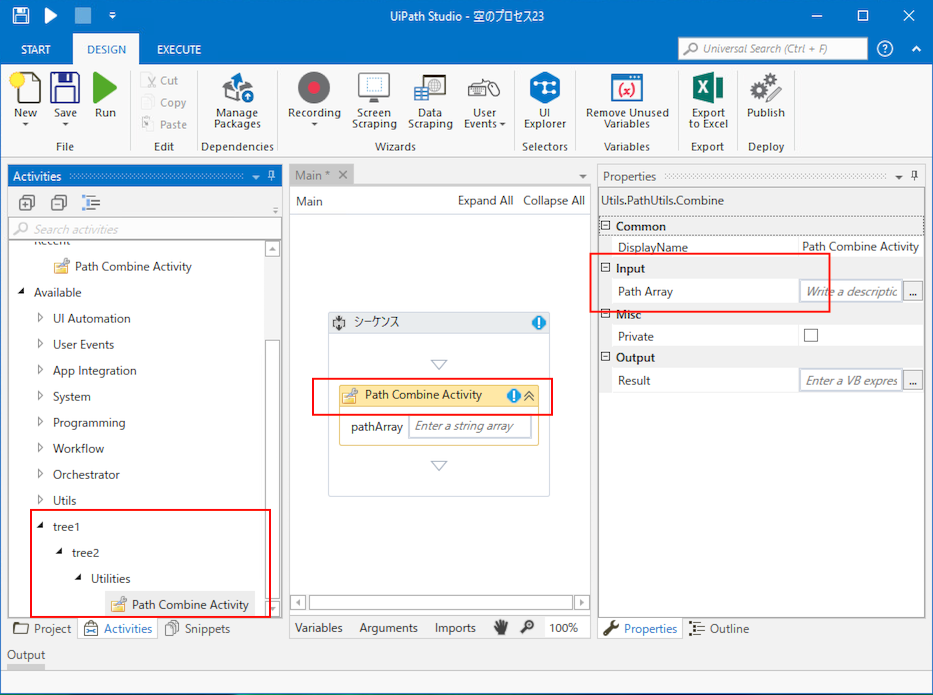This screenshot has height=695, width=933.
Task: Select Path Combine Activity under Utilities
Action: [x=180, y=605]
